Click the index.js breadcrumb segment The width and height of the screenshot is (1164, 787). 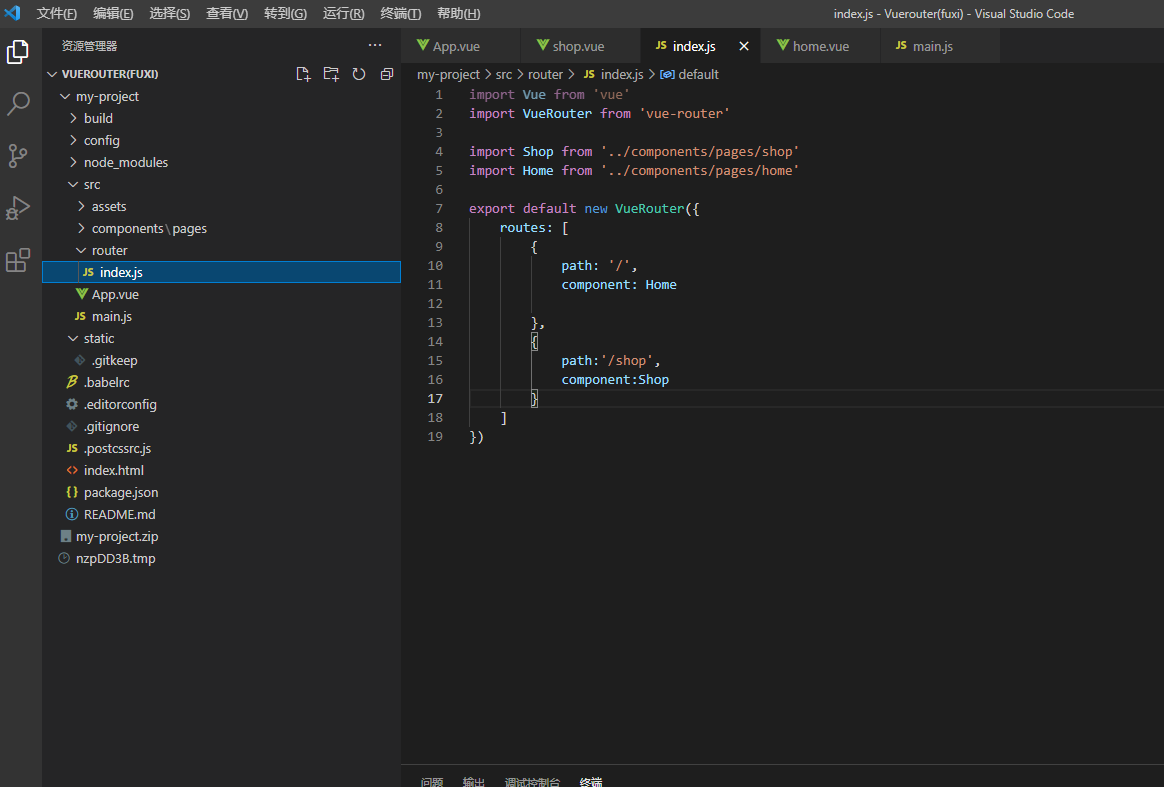point(613,74)
